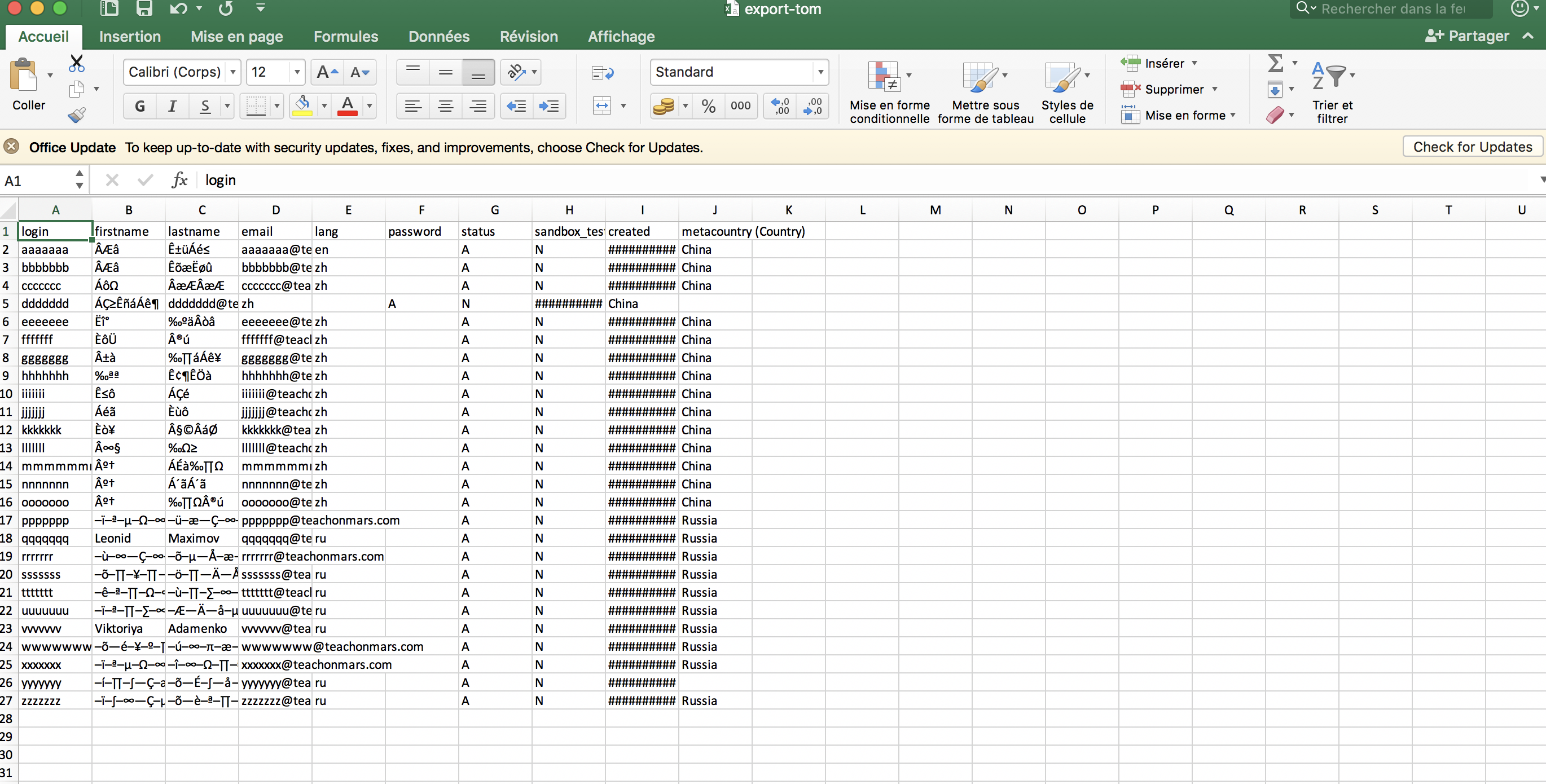Click the Office Update dismiss toggle
The image size is (1546, 784).
10,147
